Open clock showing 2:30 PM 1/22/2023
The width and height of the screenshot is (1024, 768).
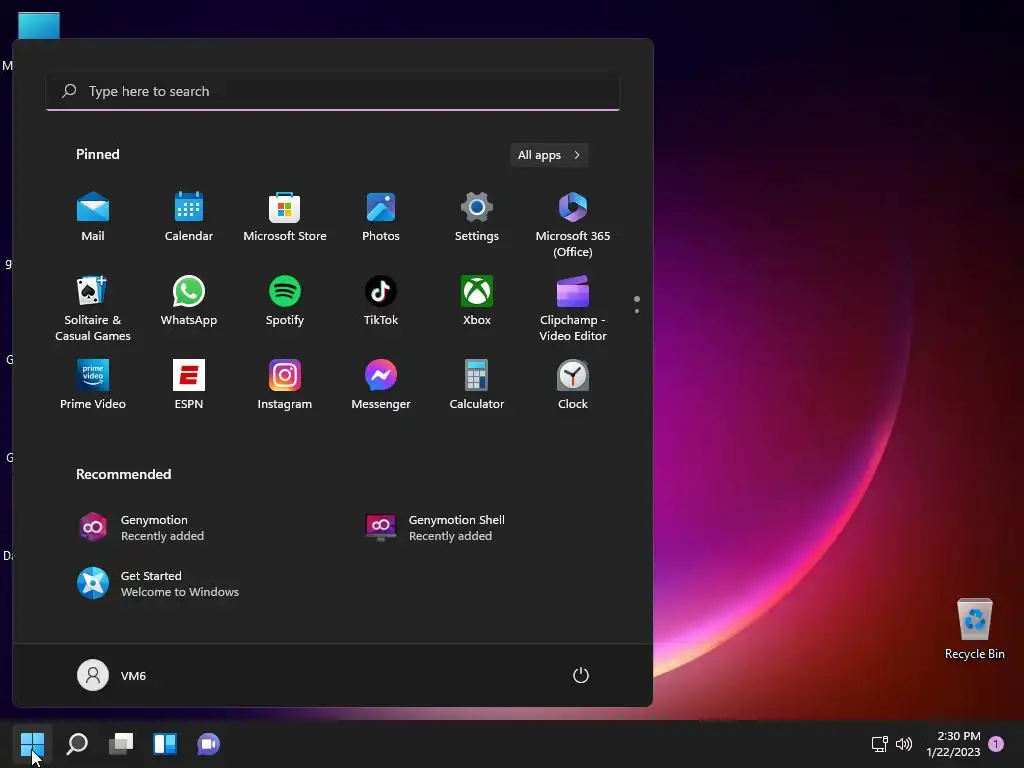(x=953, y=744)
